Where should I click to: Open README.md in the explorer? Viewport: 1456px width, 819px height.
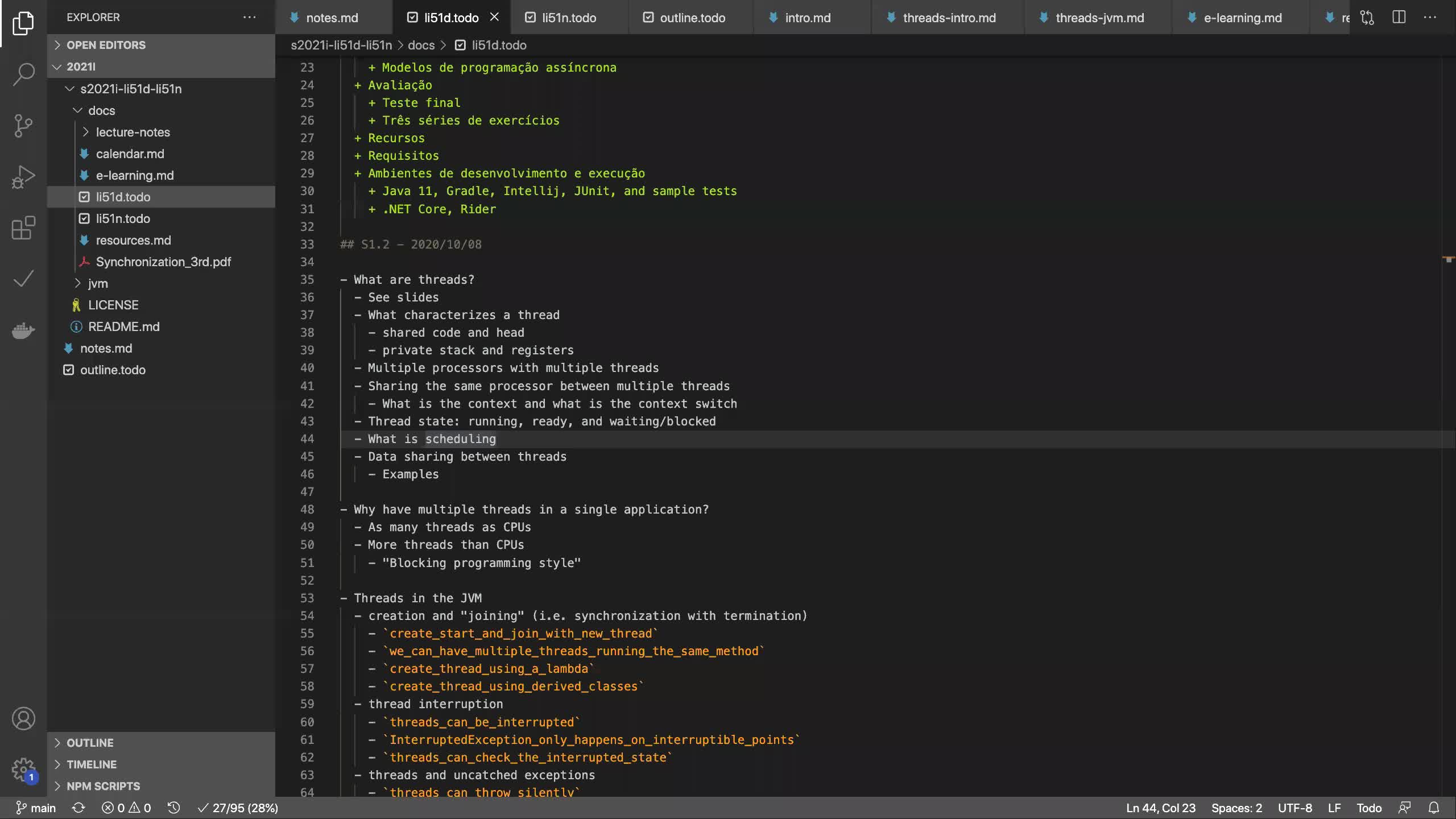coord(161,326)
